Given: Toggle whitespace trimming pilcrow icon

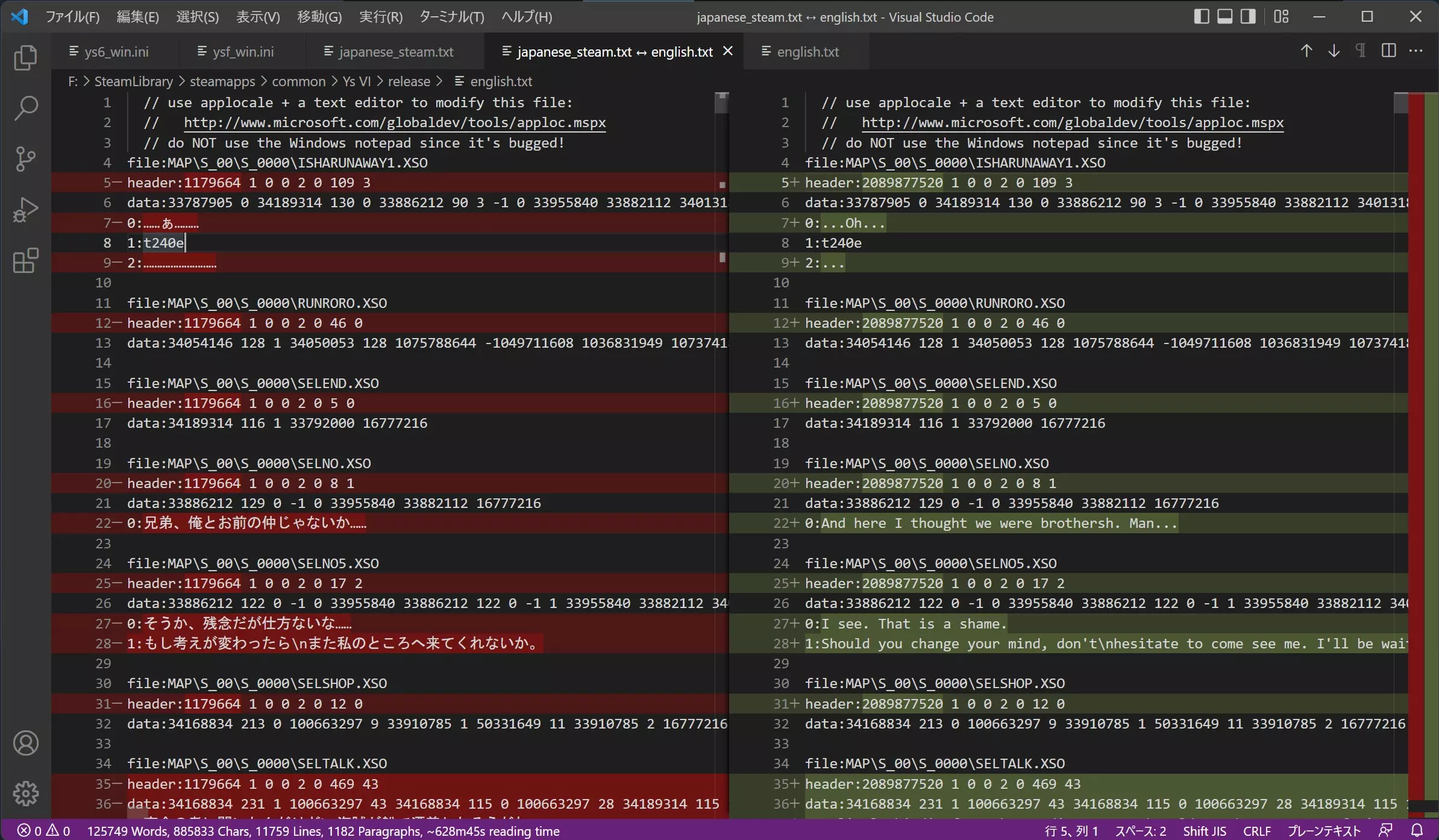Looking at the screenshot, I should click(1361, 51).
